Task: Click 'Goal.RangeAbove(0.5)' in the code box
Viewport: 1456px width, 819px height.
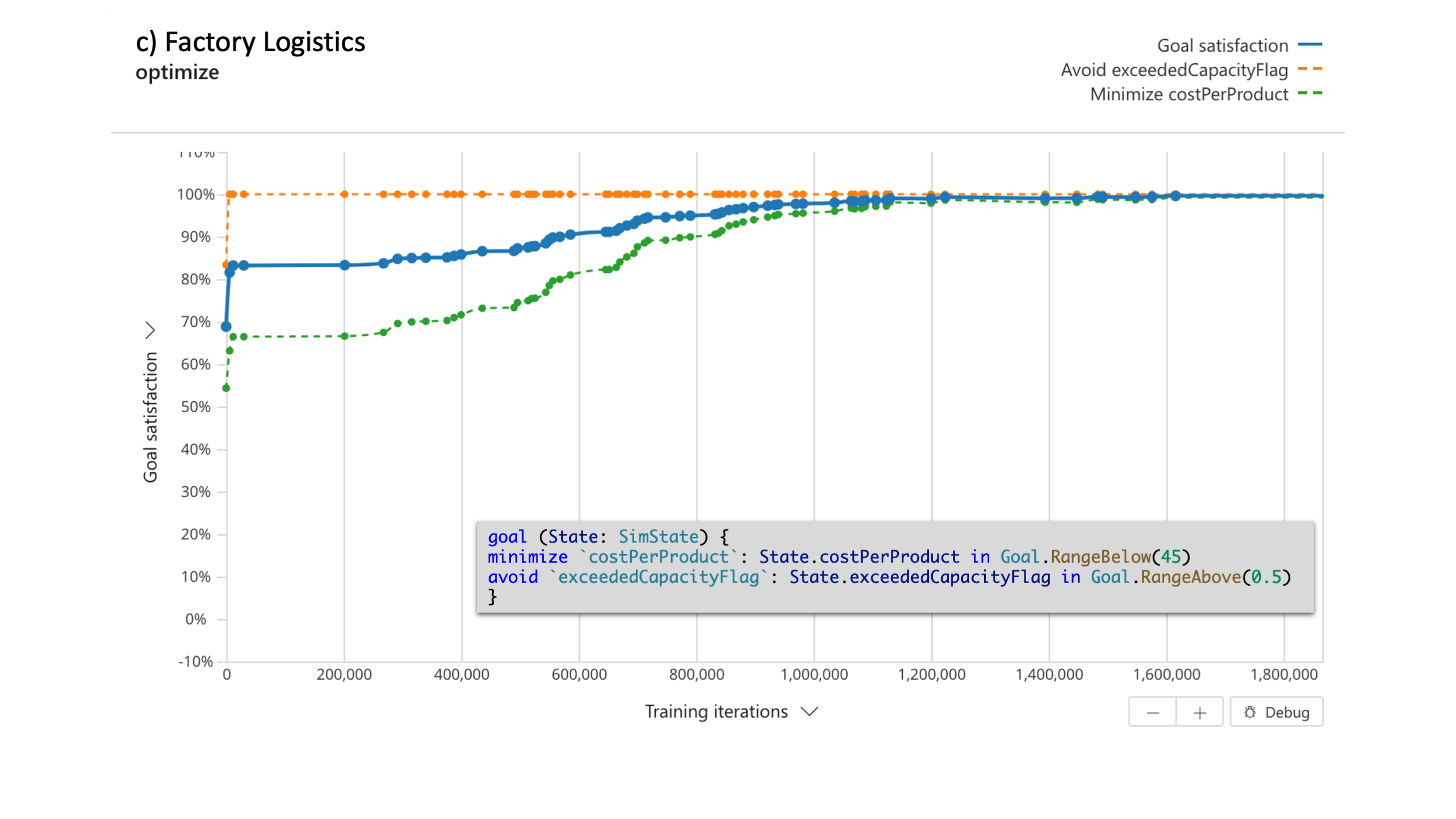Action: pos(1191,577)
